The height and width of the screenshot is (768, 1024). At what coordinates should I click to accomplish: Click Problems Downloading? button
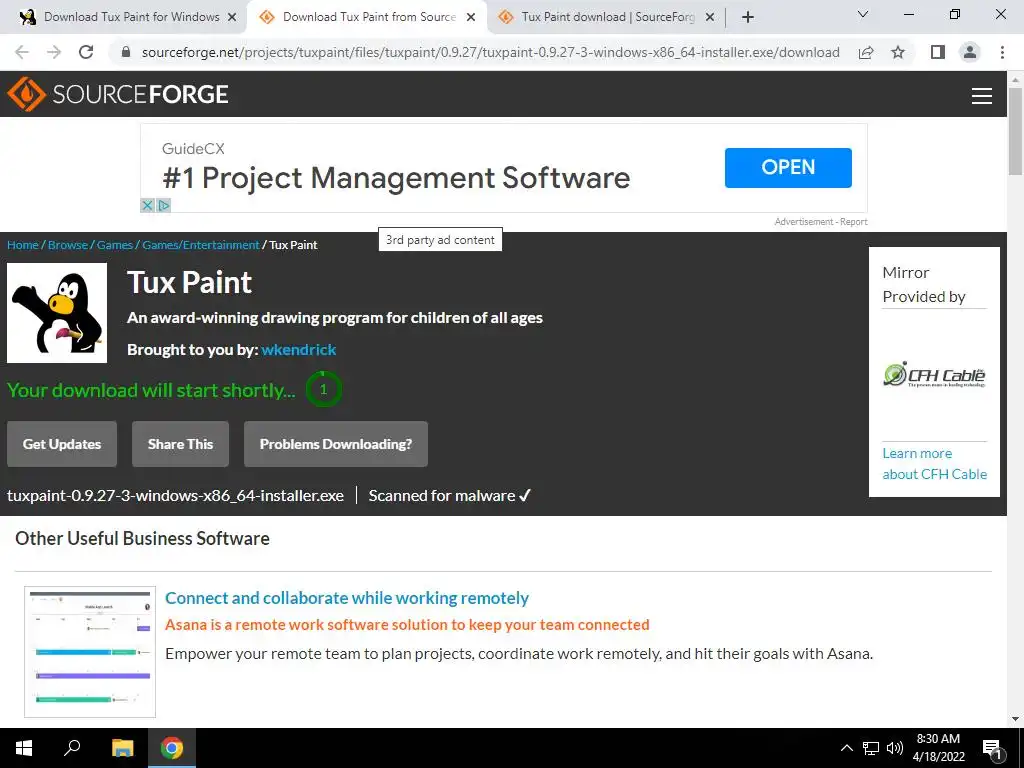tap(336, 444)
